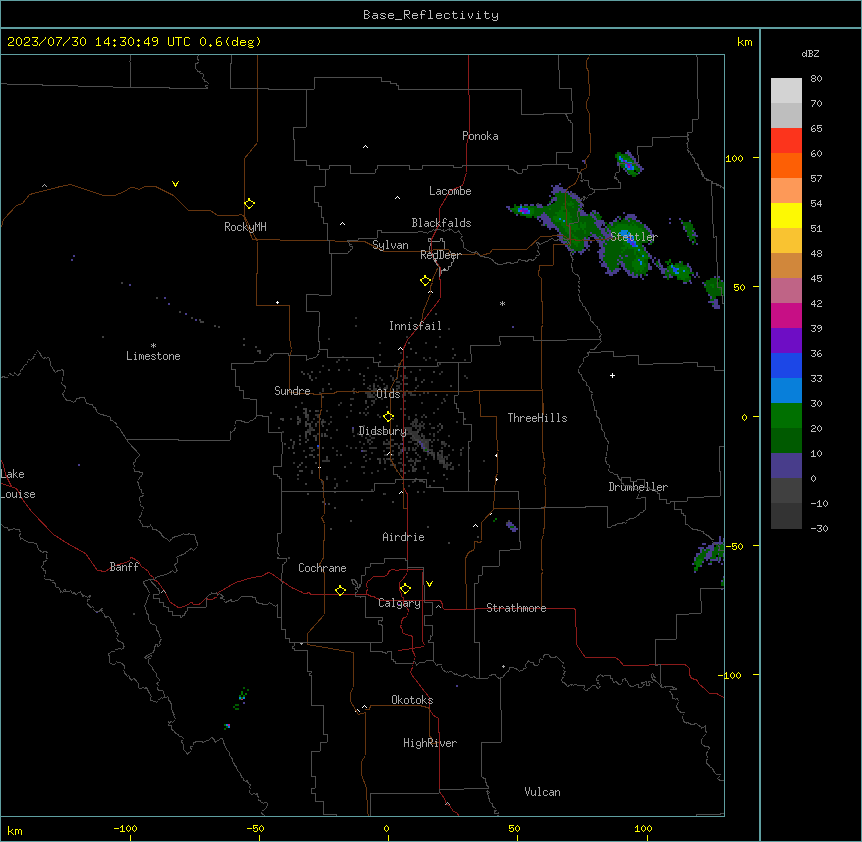
Task: Select the white asterisk marker above Limestone
Action: coord(153,346)
